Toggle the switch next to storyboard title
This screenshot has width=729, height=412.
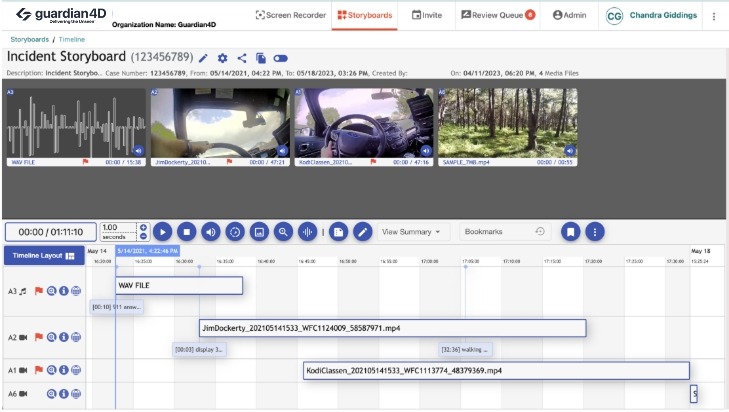click(x=280, y=58)
